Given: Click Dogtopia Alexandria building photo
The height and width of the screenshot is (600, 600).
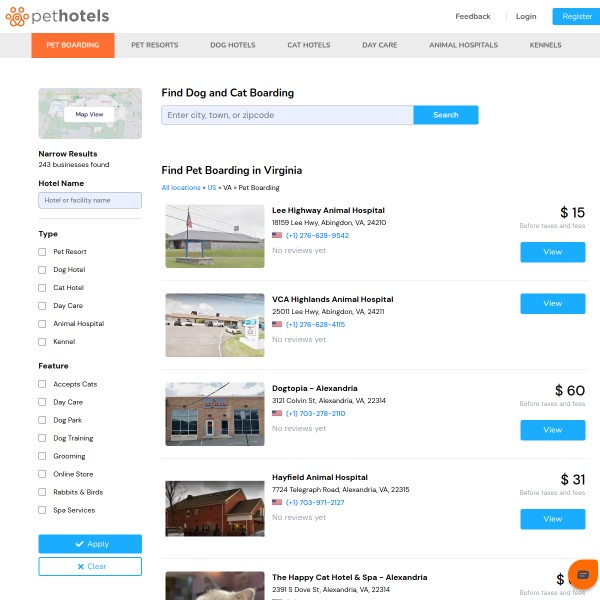Looking at the screenshot, I should 215,414.
